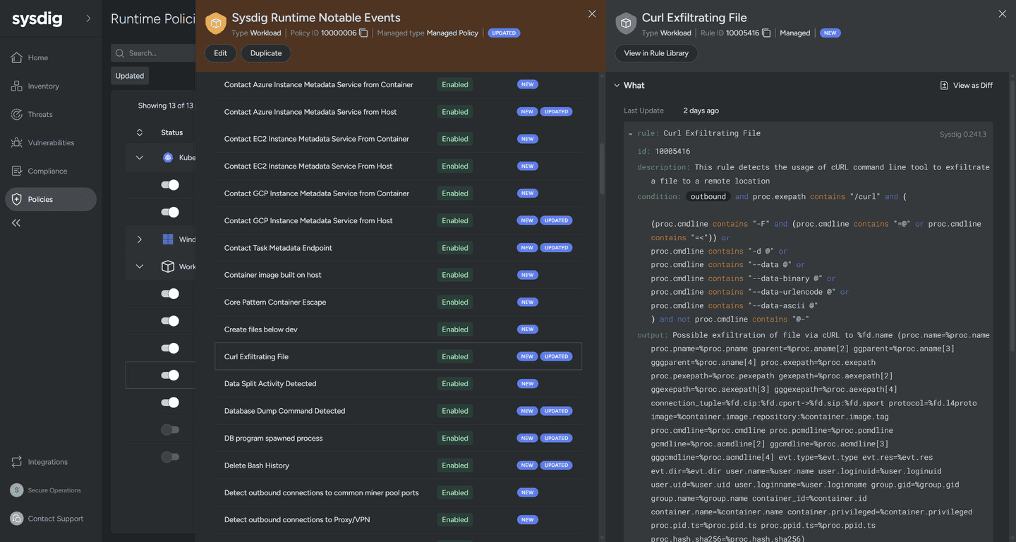Click the Compliance checklist icon

pyautogui.click(x=17, y=171)
